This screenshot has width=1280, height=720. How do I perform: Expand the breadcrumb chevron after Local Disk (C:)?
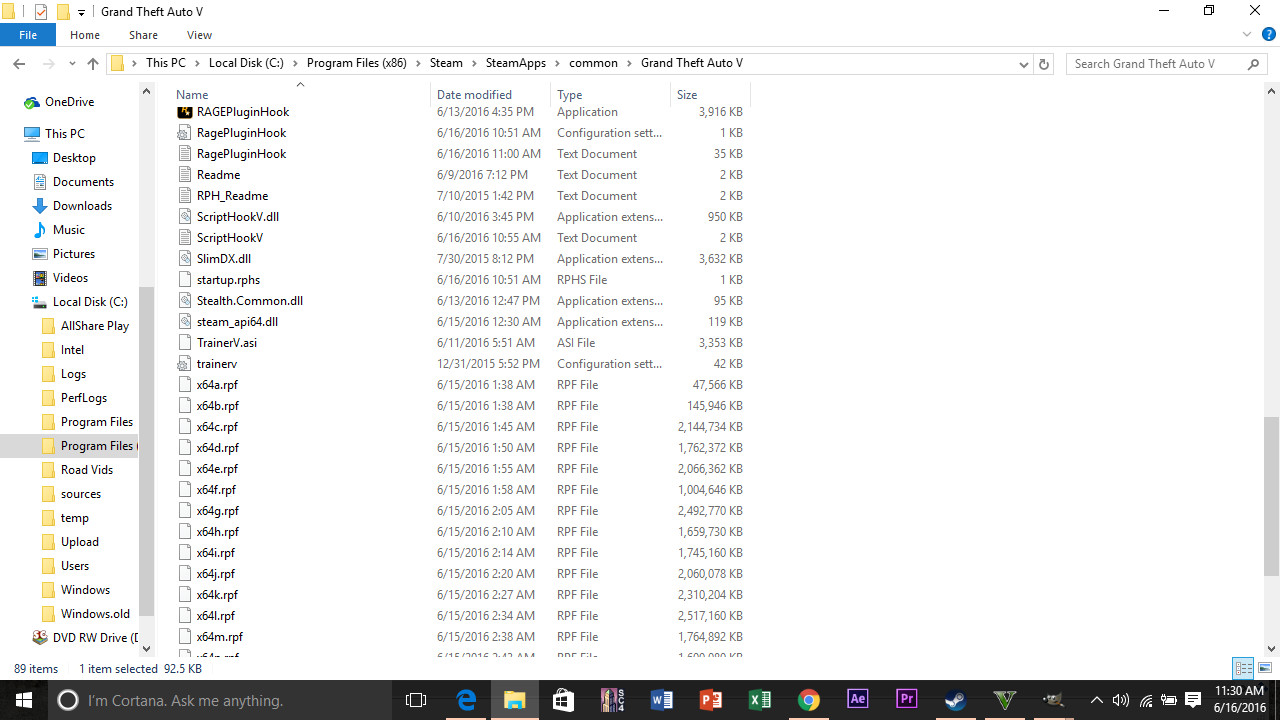point(296,64)
